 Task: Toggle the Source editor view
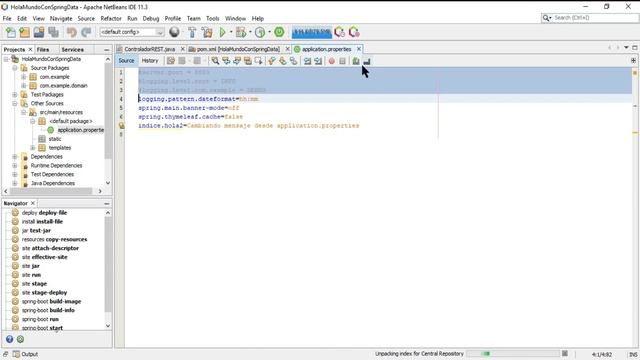pyautogui.click(x=126, y=60)
